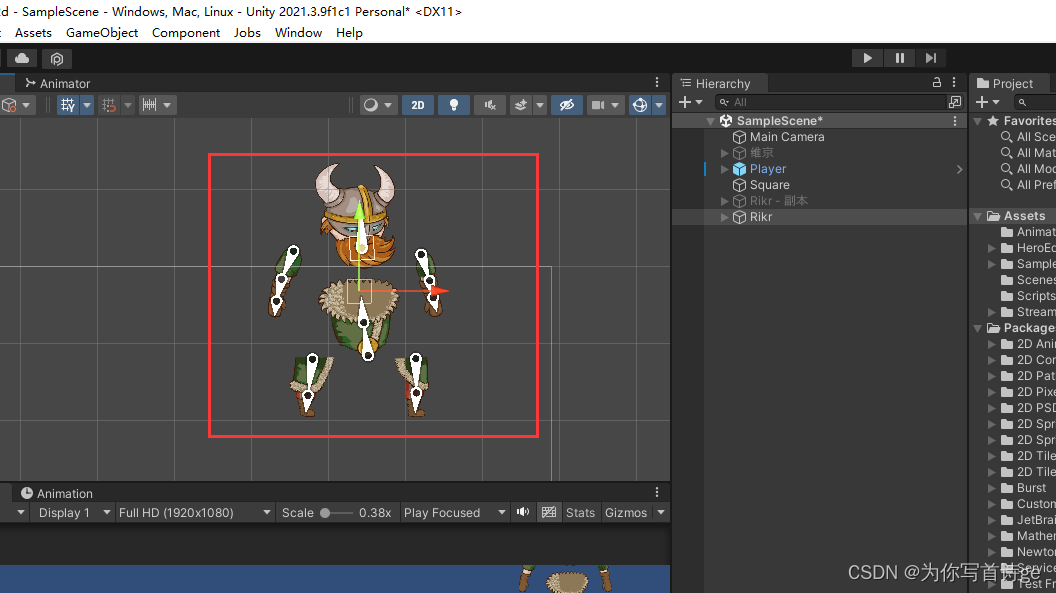Open tool handle dropdown at toolbar left
The image size is (1056, 593).
tap(26, 105)
